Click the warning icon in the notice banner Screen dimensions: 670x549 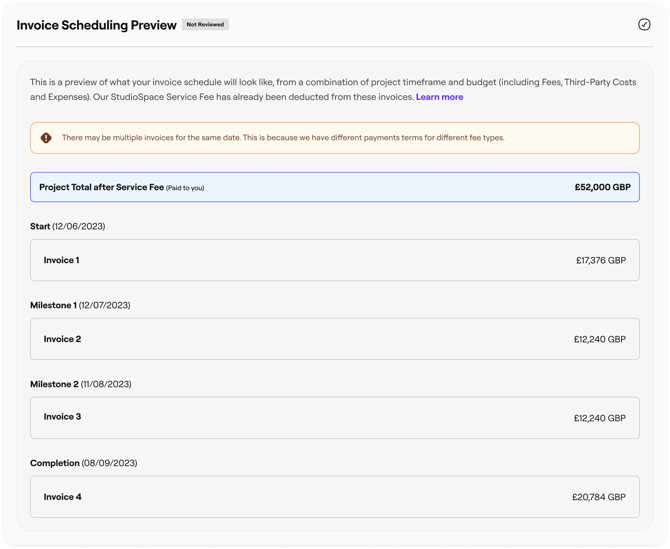46,138
